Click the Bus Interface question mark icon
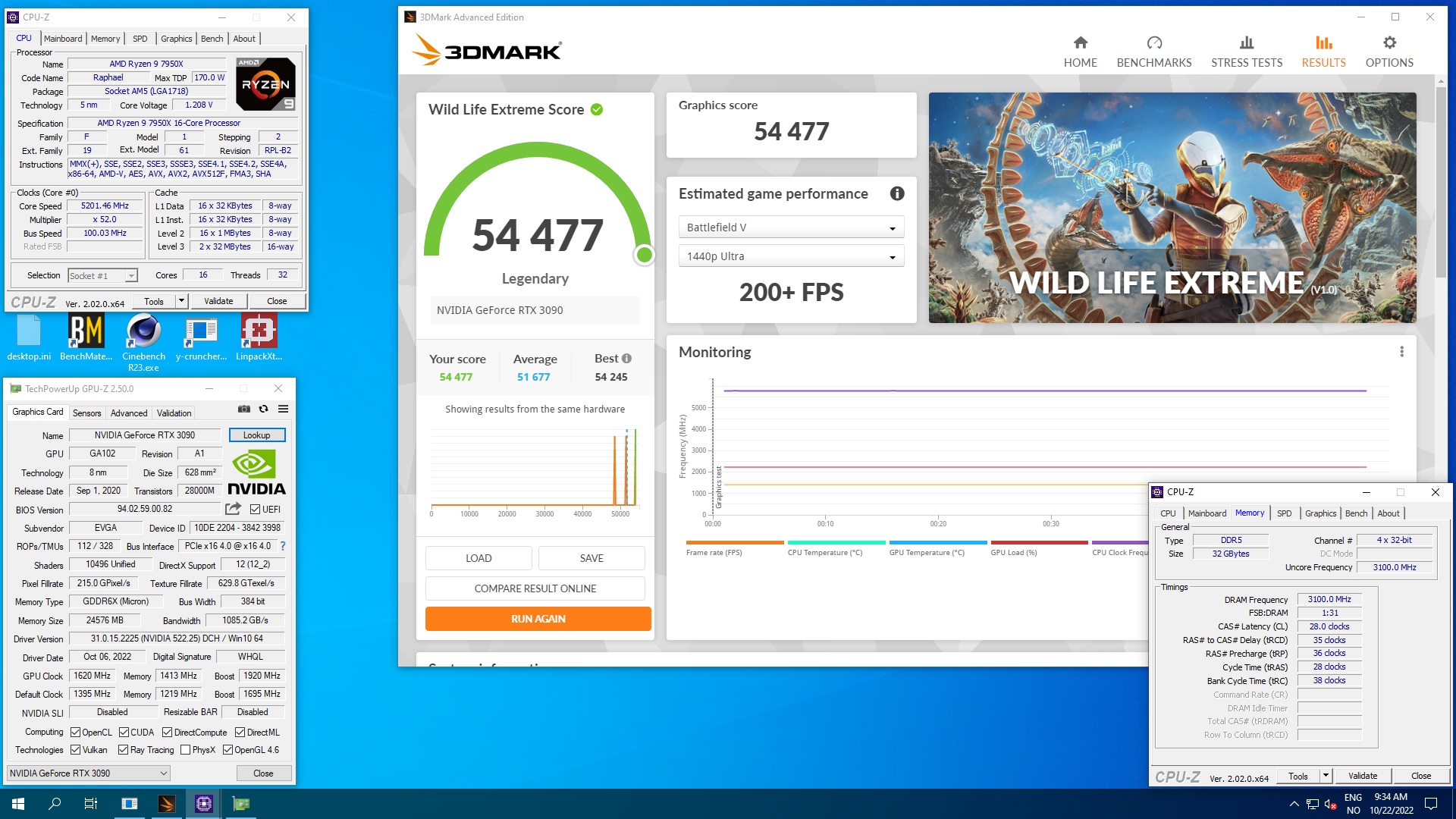The width and height of the screenshot is (1456, 819). click(x=283, y=546)
